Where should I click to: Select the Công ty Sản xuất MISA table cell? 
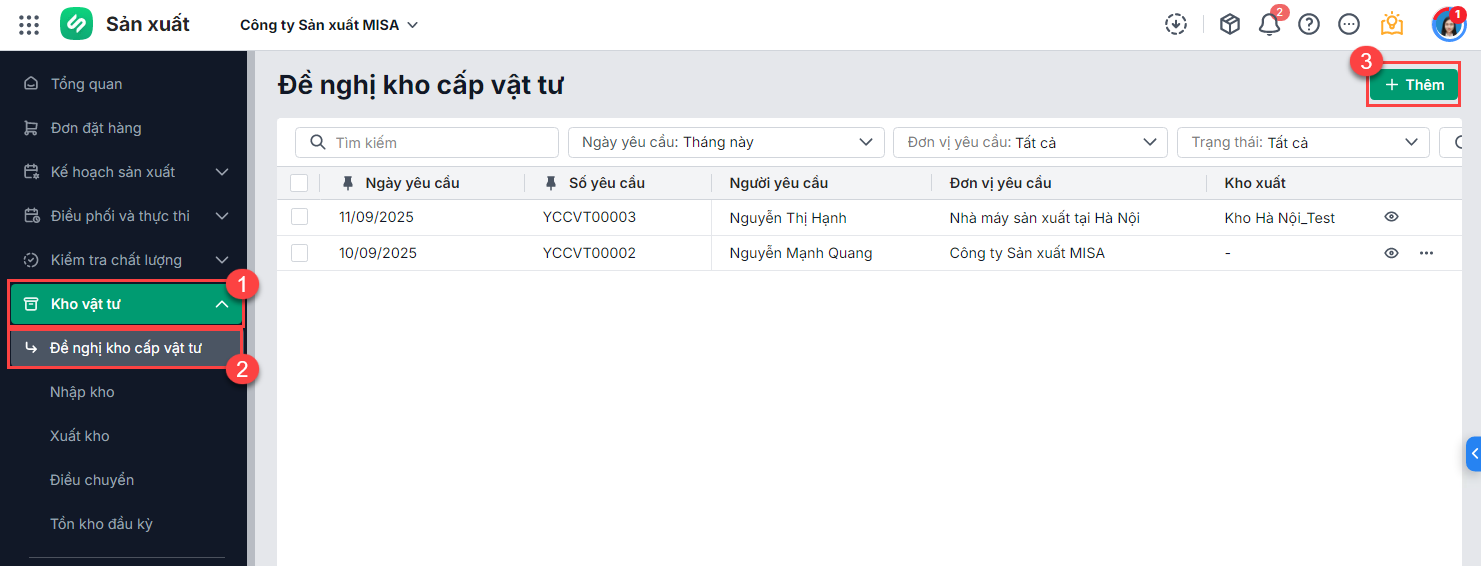point(1028,253)
